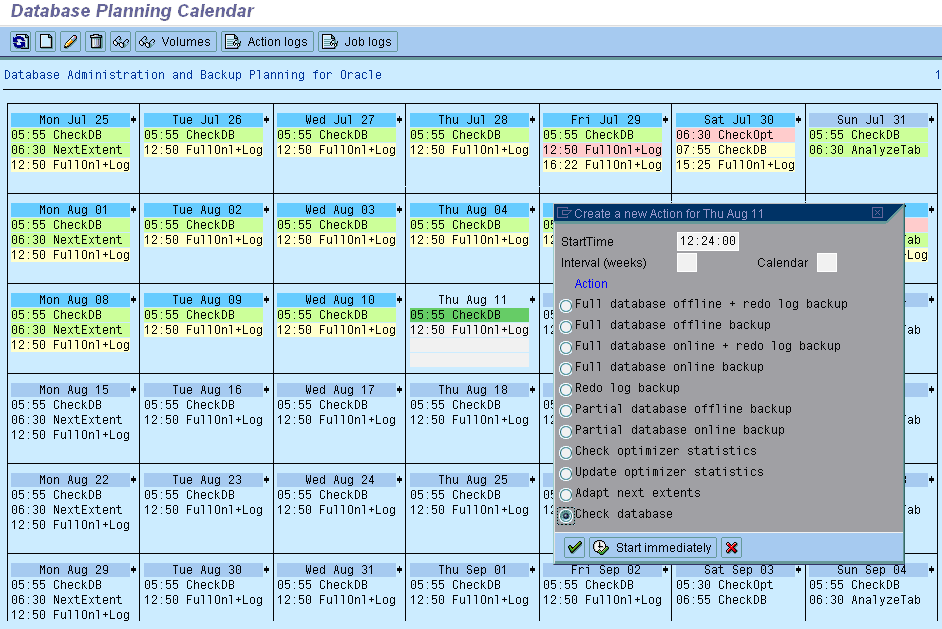Click expand marker next to Sat Jul 30
This screenshot has width=942, height=629.
[x=798, y=120]
